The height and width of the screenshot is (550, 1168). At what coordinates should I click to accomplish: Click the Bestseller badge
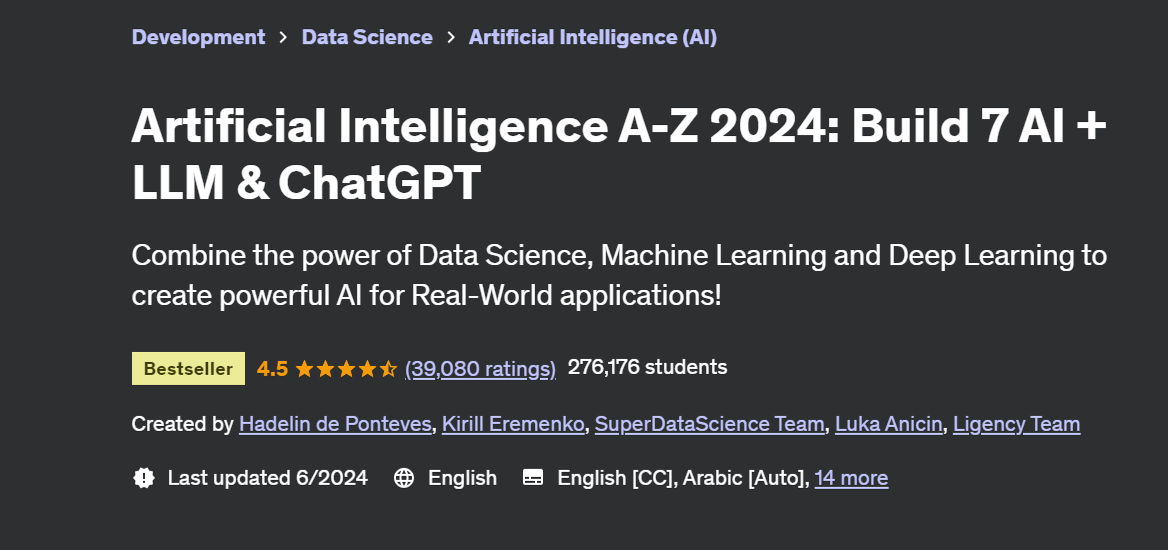click(x=188, y=368)
